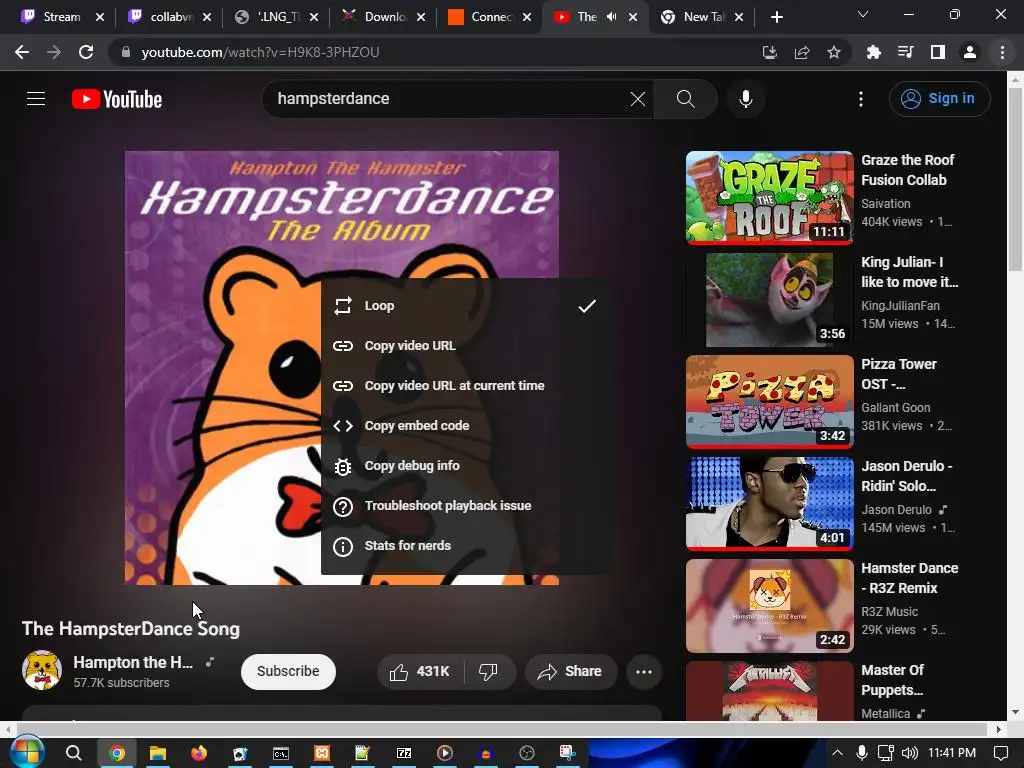Screen dimensions: 1024x768
Task: Choose Copy embed code
Action: 466,426
